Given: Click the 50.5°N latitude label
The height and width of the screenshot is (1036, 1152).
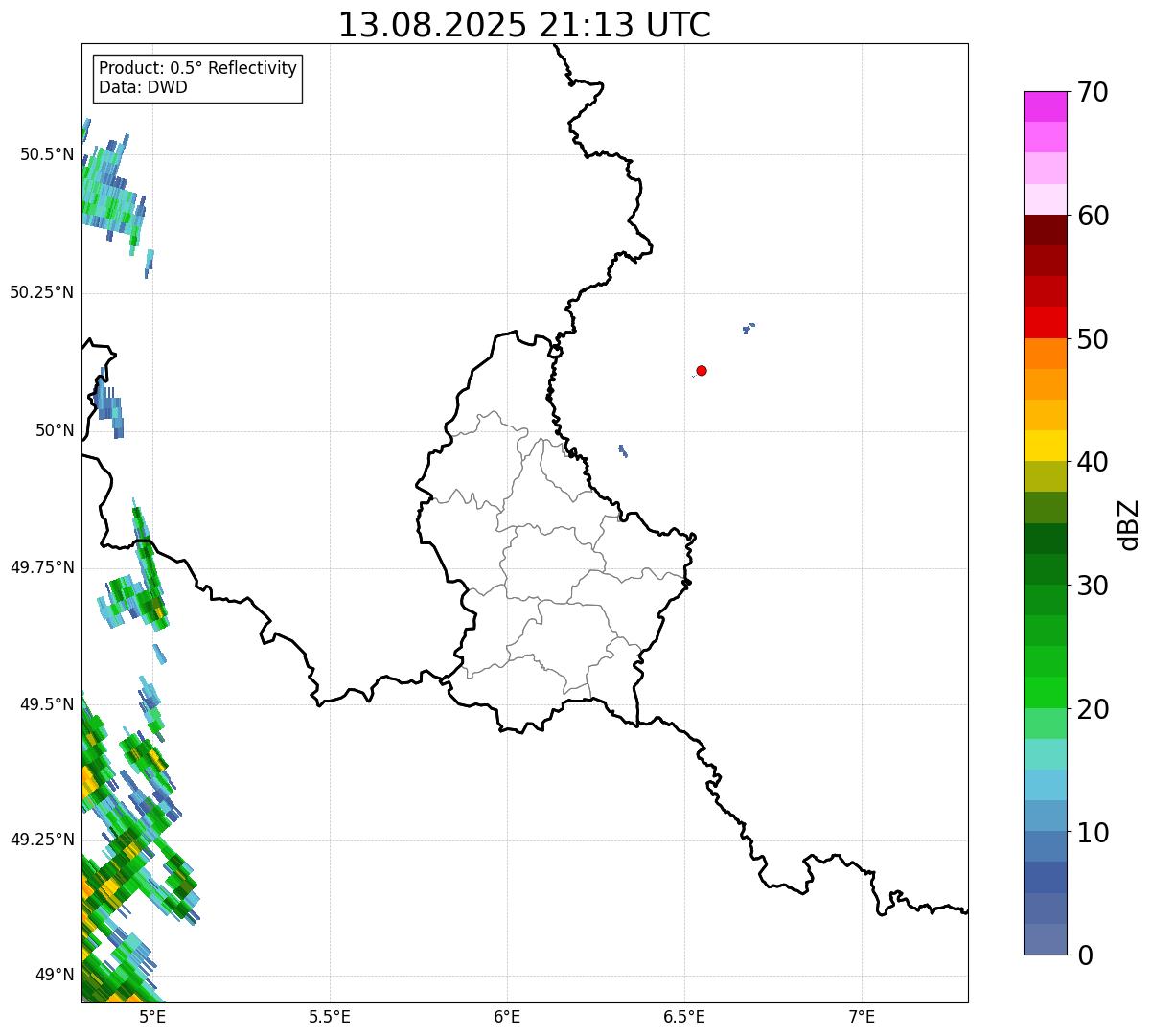Looking at the screenshot, I should (x=47, y=154).
